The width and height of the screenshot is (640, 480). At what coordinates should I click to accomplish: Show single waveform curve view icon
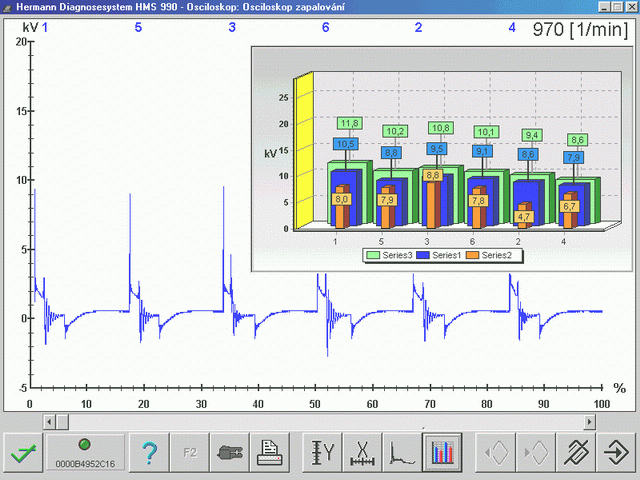(x=402, y=453)
